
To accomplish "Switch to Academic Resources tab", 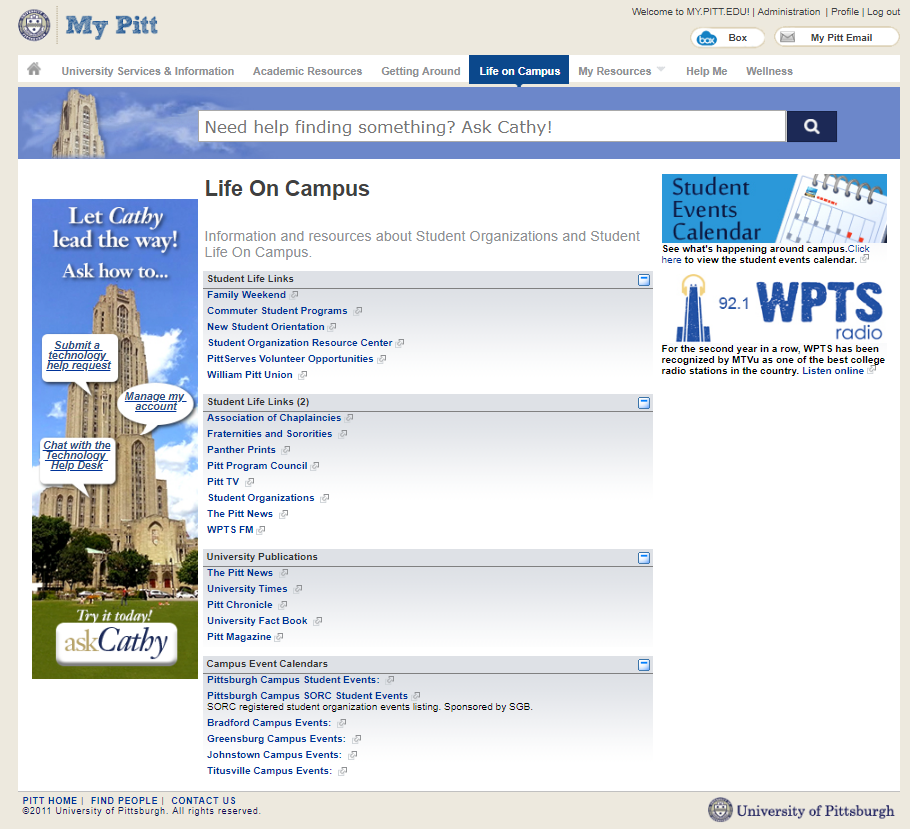I will (308, 71).
